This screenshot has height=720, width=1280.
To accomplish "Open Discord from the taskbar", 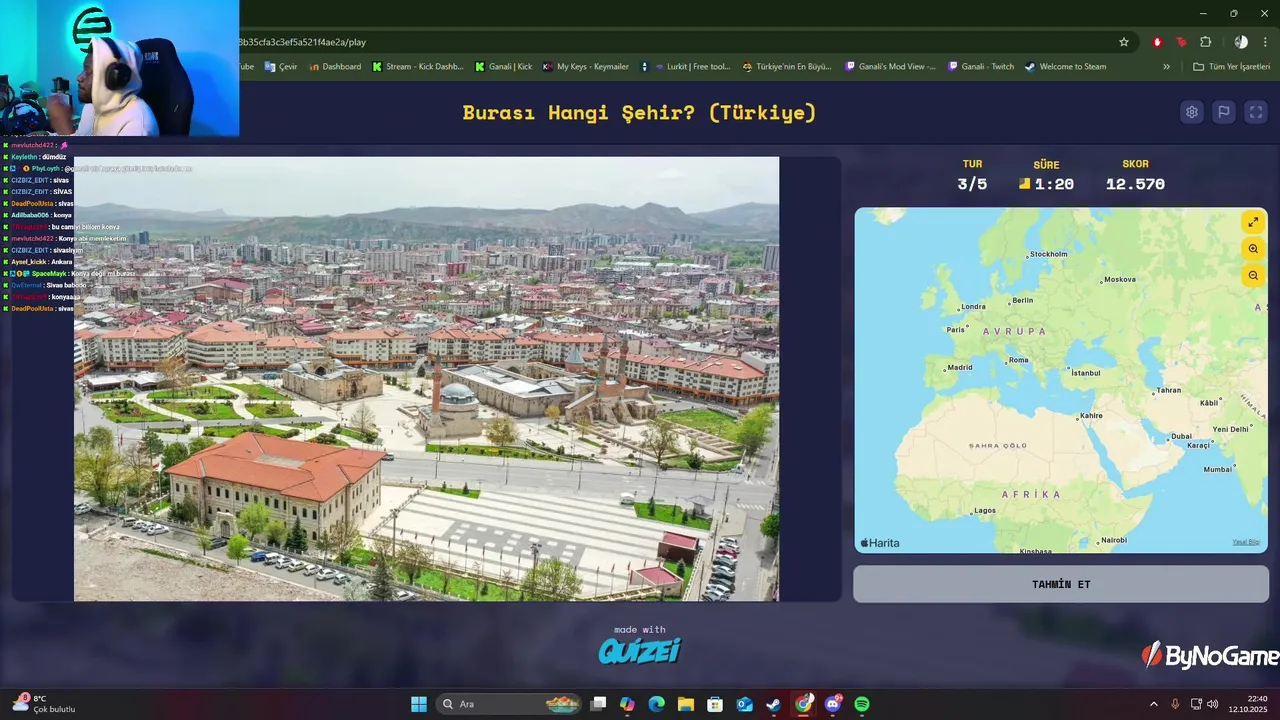I will [x=833, y=704].
